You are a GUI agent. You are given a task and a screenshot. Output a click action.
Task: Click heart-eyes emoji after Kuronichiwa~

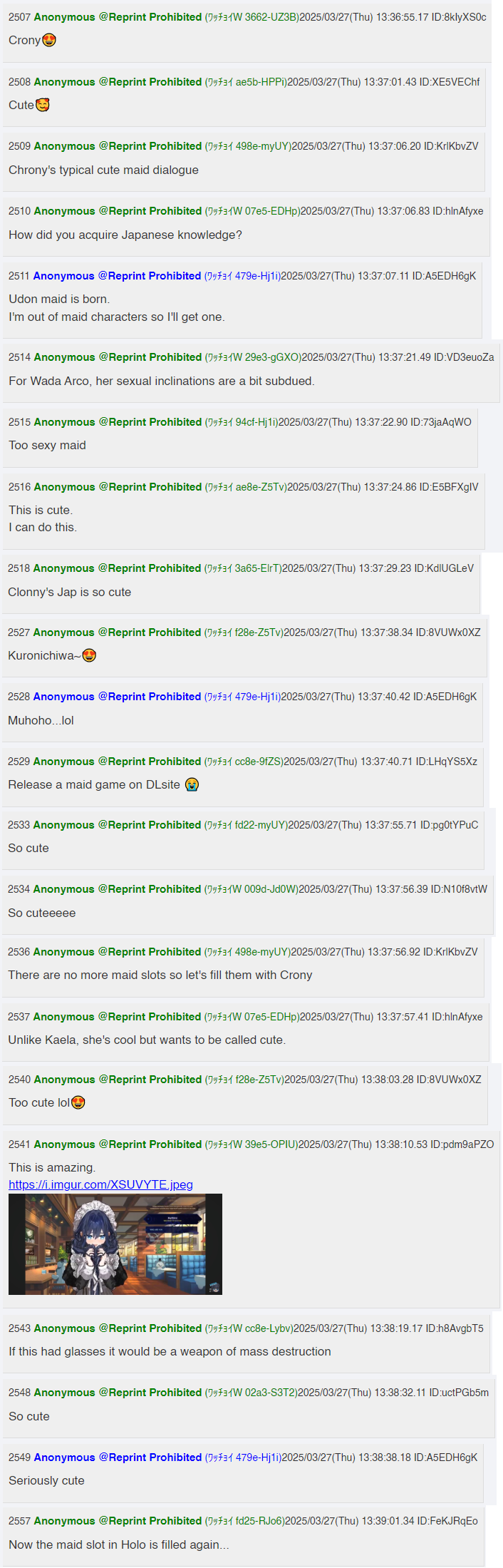click(x=89, y=655)
